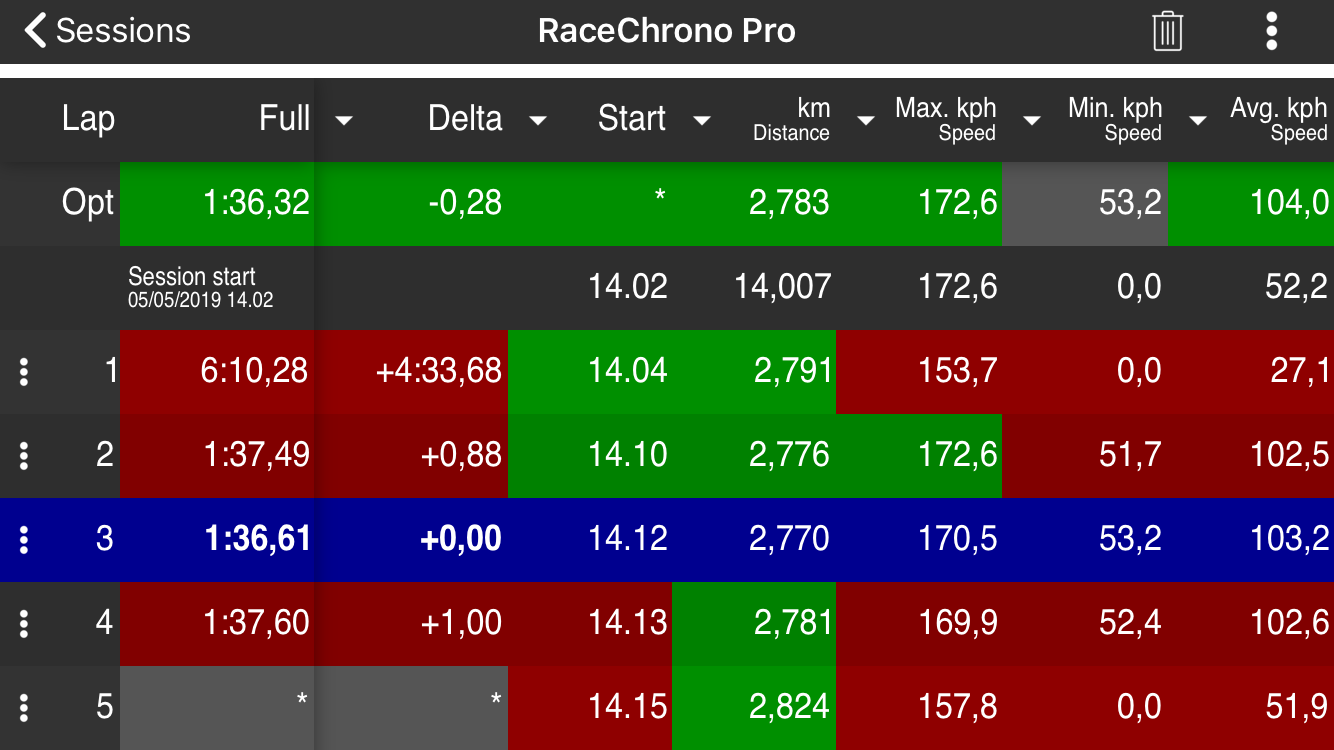The image size is (1334, 750).
Task: Open the Max. kph Speed column dropdown
Action: tap(1032, 120)
